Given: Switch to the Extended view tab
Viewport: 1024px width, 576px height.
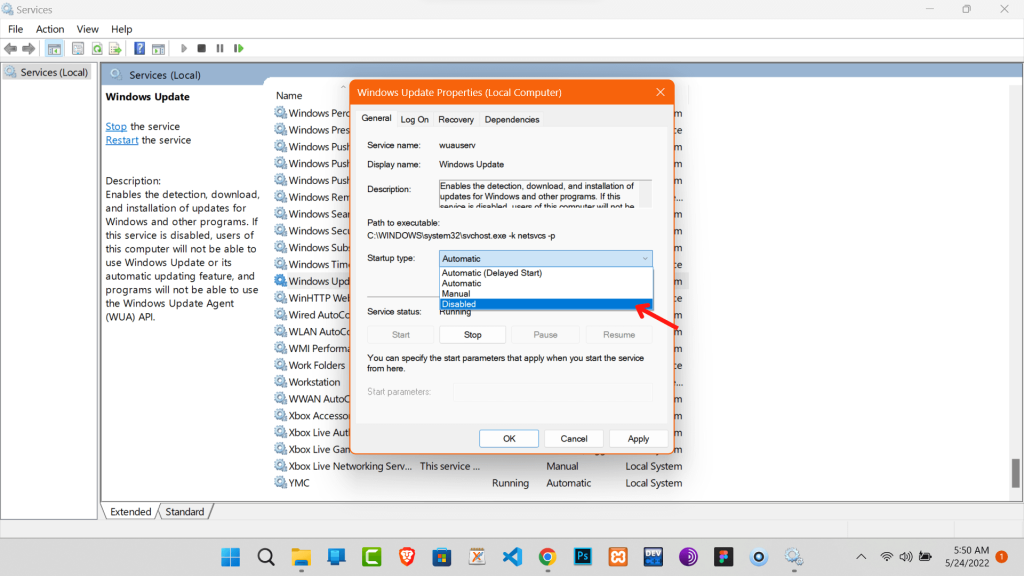Looking at the screenshot, I should click(x=131, y=511).
